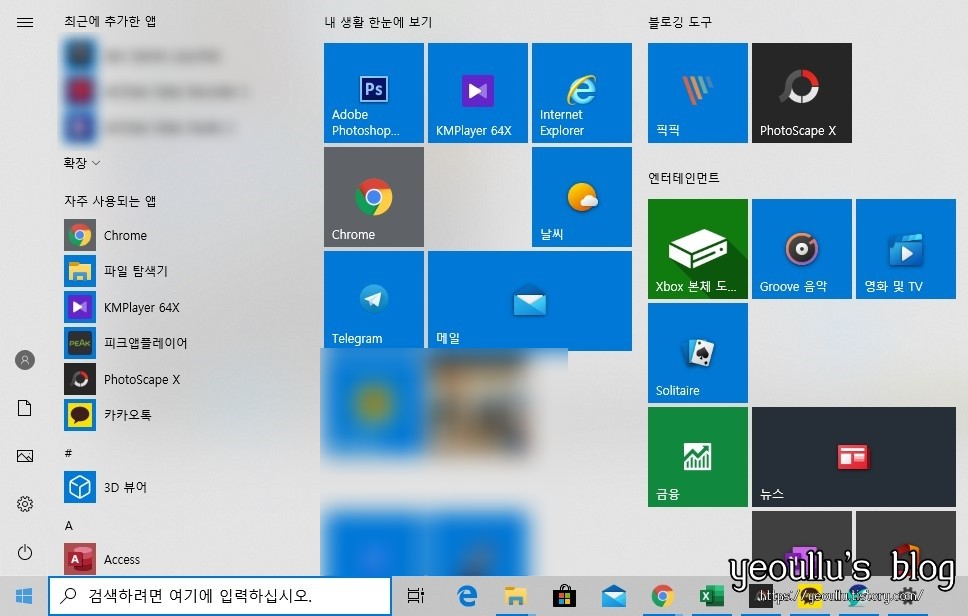Open the 픽픽 tile

(x=698, y=93)
